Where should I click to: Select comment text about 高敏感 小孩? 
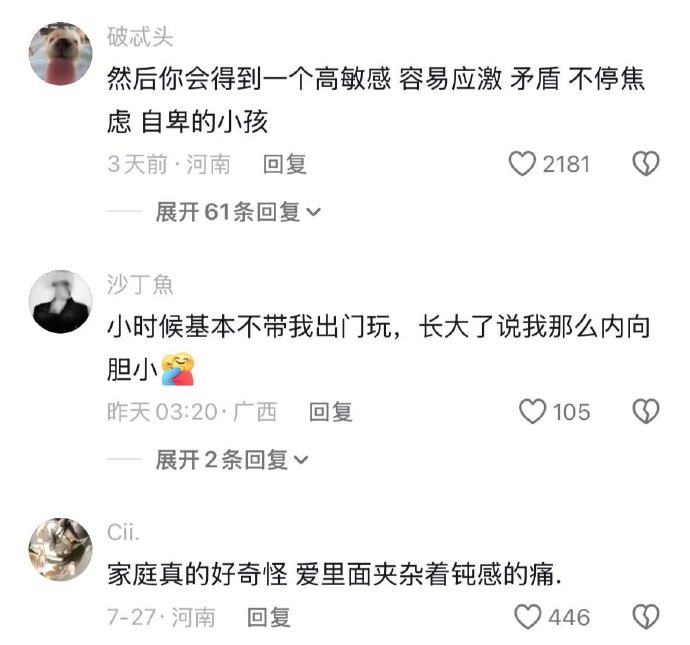pyautogui.click(x=376, y=100)
